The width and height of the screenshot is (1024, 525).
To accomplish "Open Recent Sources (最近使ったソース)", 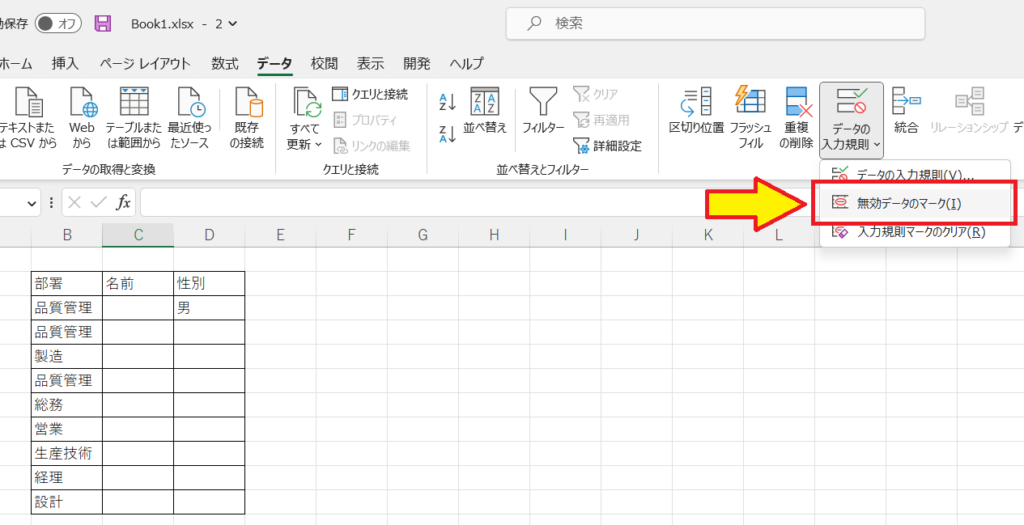I will pyautogui.click(x=189, y=105).
